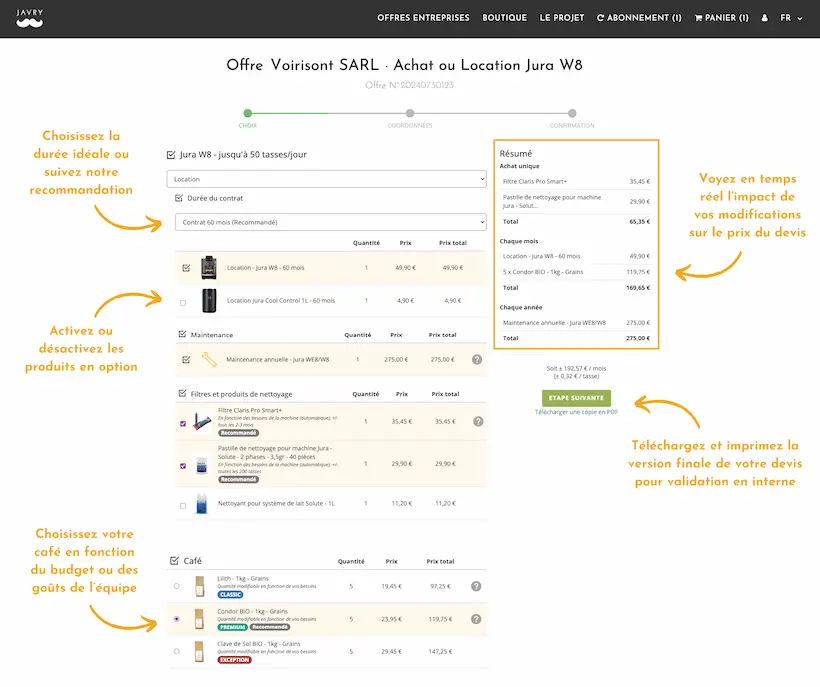
Task: Click the Condor BIO coffee bag image
Action: coord(199,619)
